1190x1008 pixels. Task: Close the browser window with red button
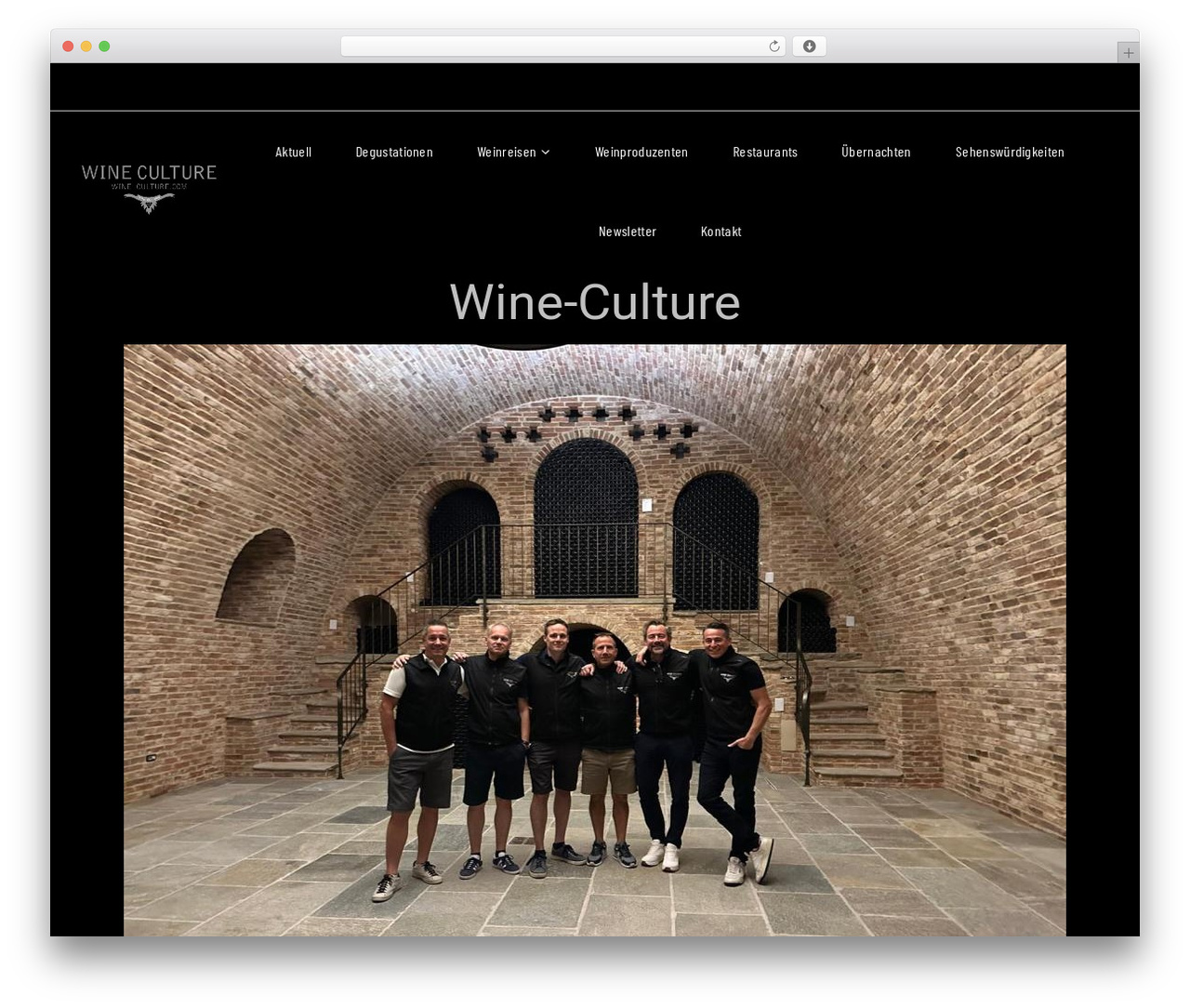[x=68, y=46]
